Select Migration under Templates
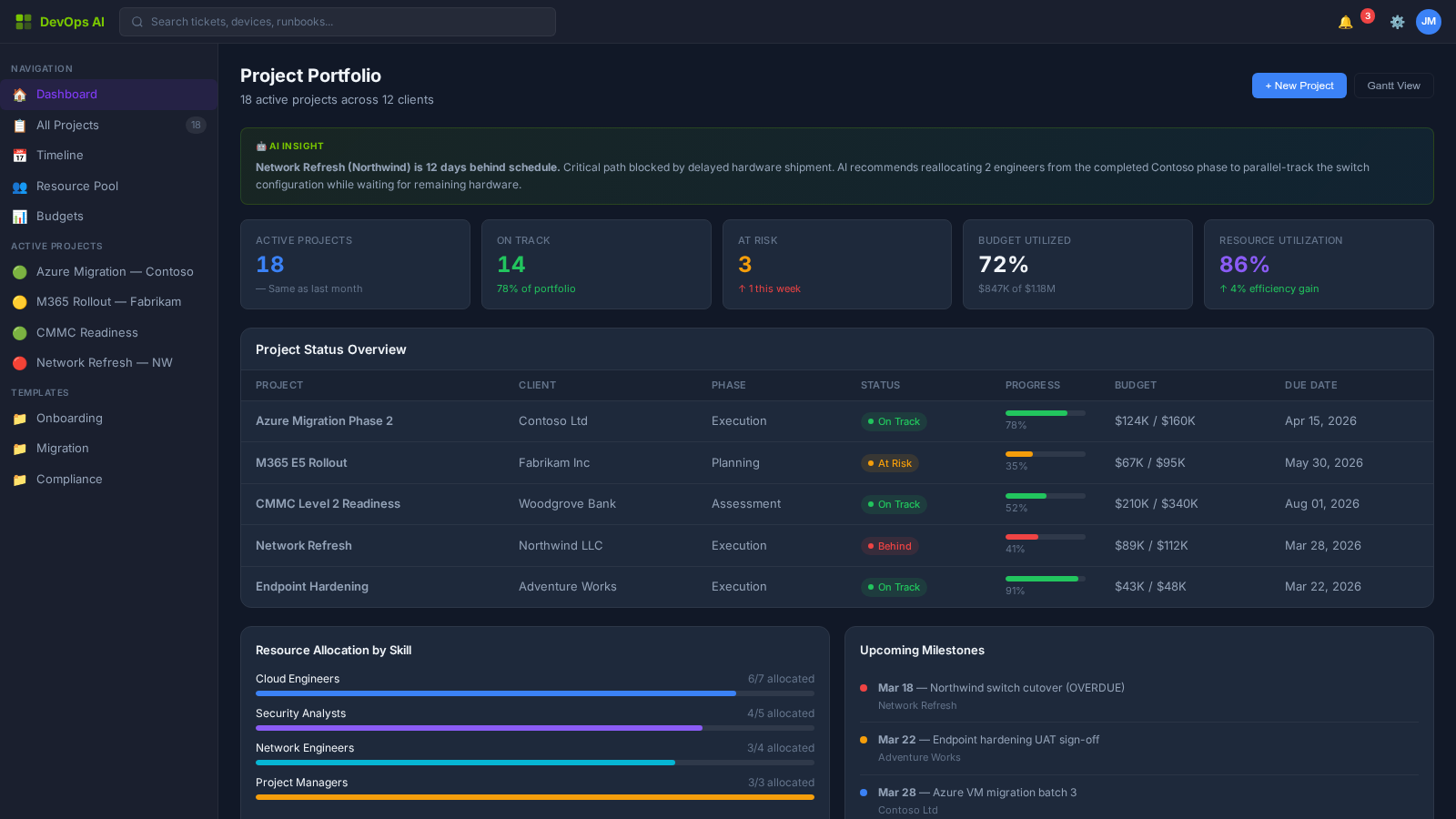 pos(63,448)
